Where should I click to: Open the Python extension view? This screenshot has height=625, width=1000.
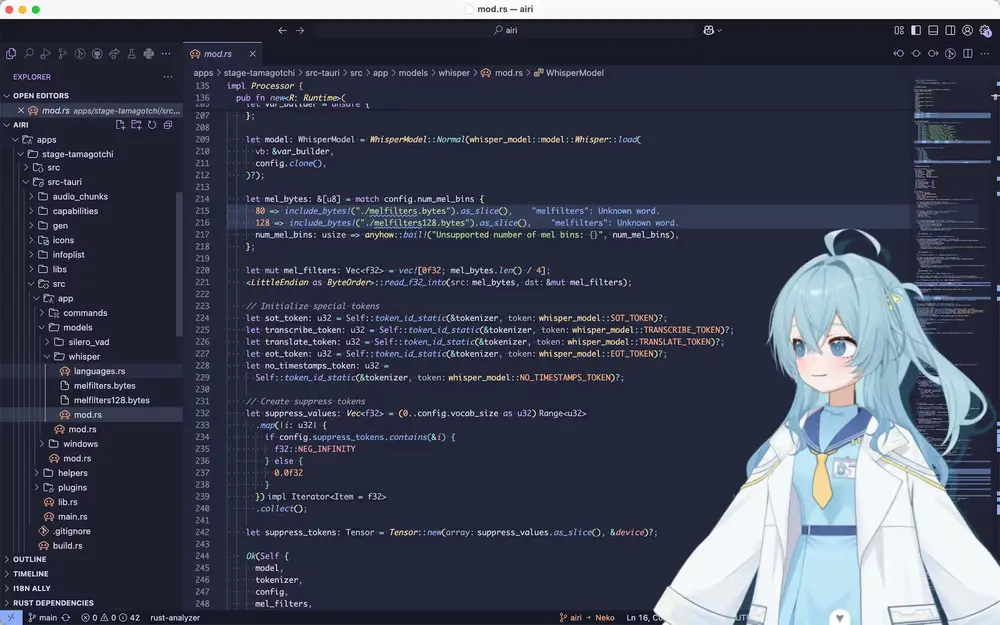tap(148, 54)
